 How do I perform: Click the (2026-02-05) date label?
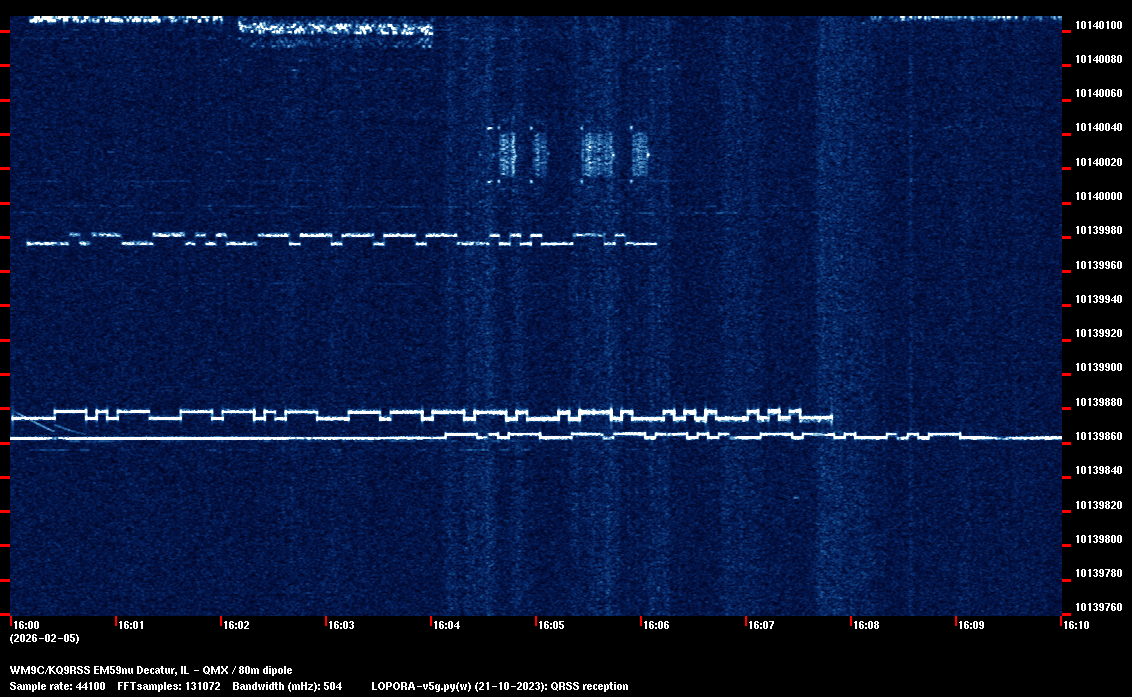44,638
